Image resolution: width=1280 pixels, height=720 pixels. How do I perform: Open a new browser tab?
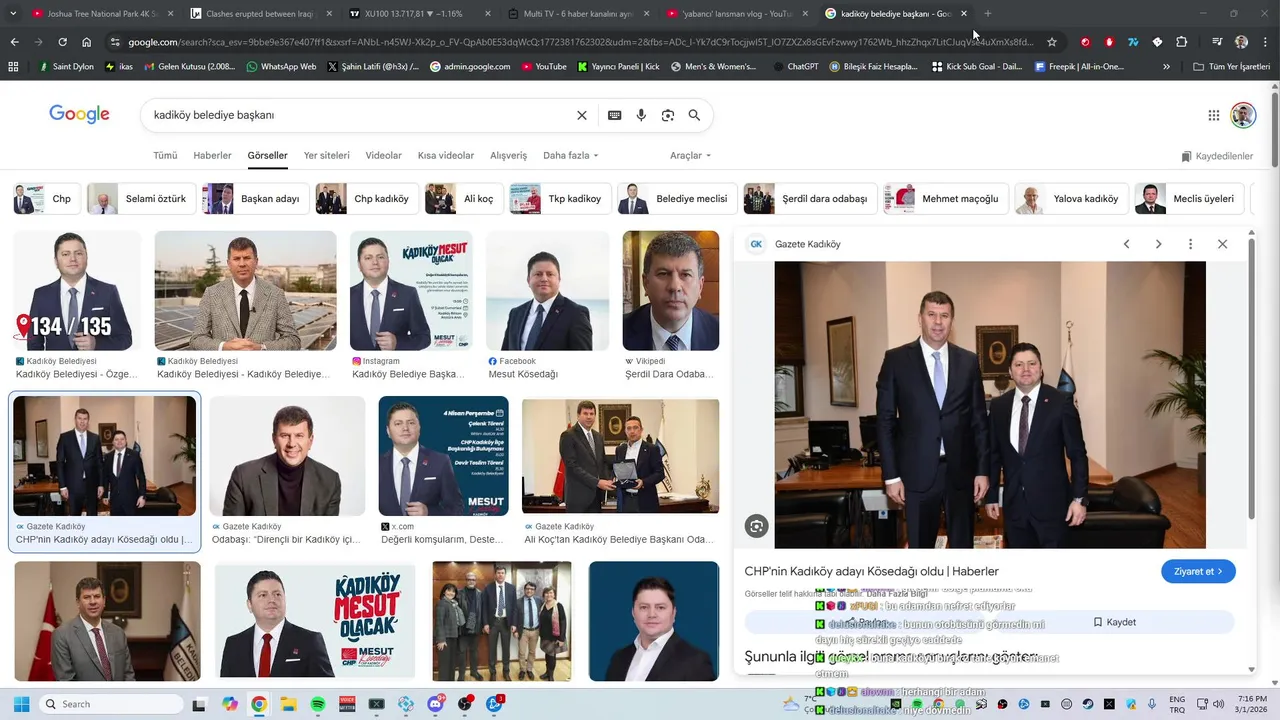pyautogui.click(x=988, y=13)
